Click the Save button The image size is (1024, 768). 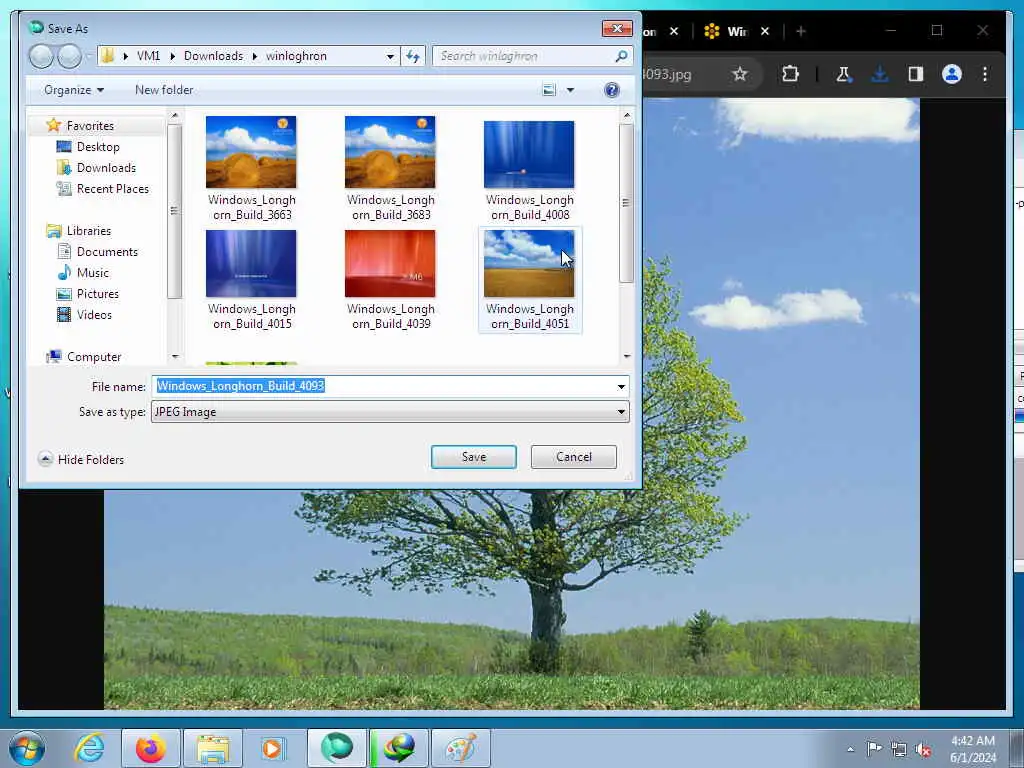pos(473,456)
